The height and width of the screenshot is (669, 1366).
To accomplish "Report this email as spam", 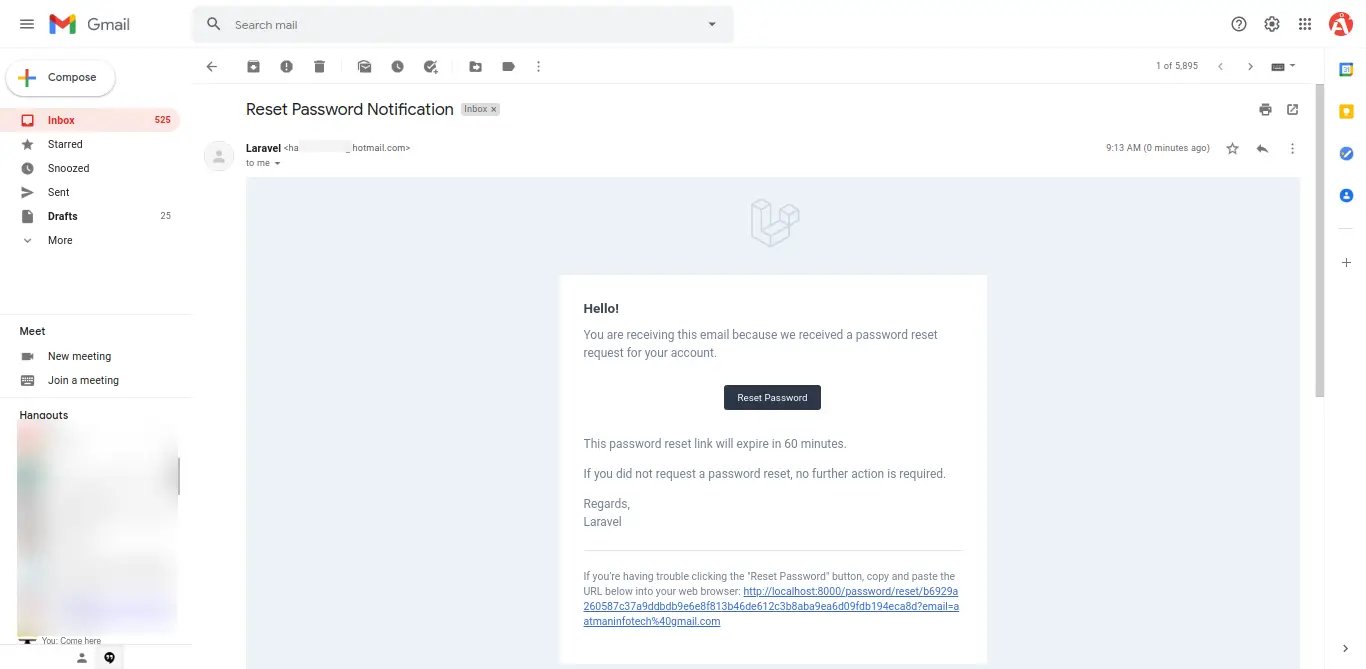I will [286, 67].
